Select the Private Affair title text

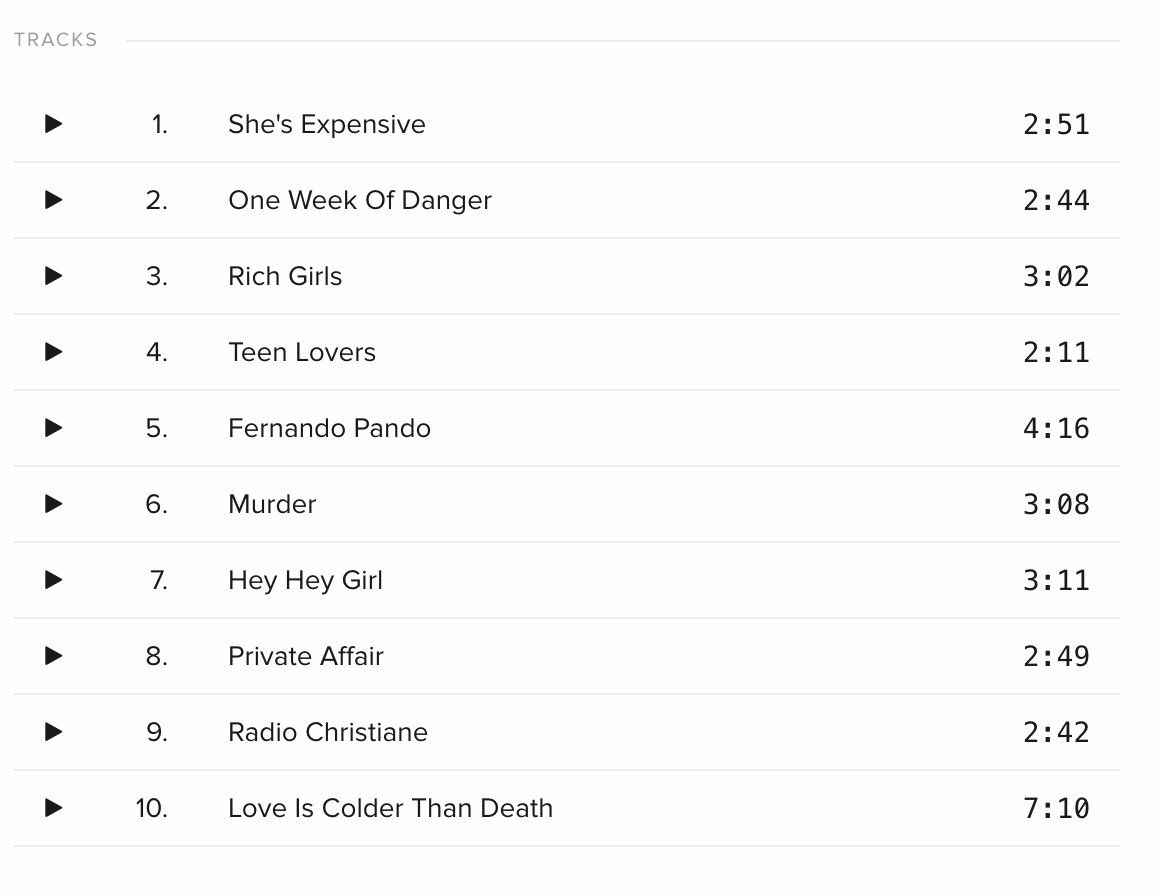tap(306, 657)
